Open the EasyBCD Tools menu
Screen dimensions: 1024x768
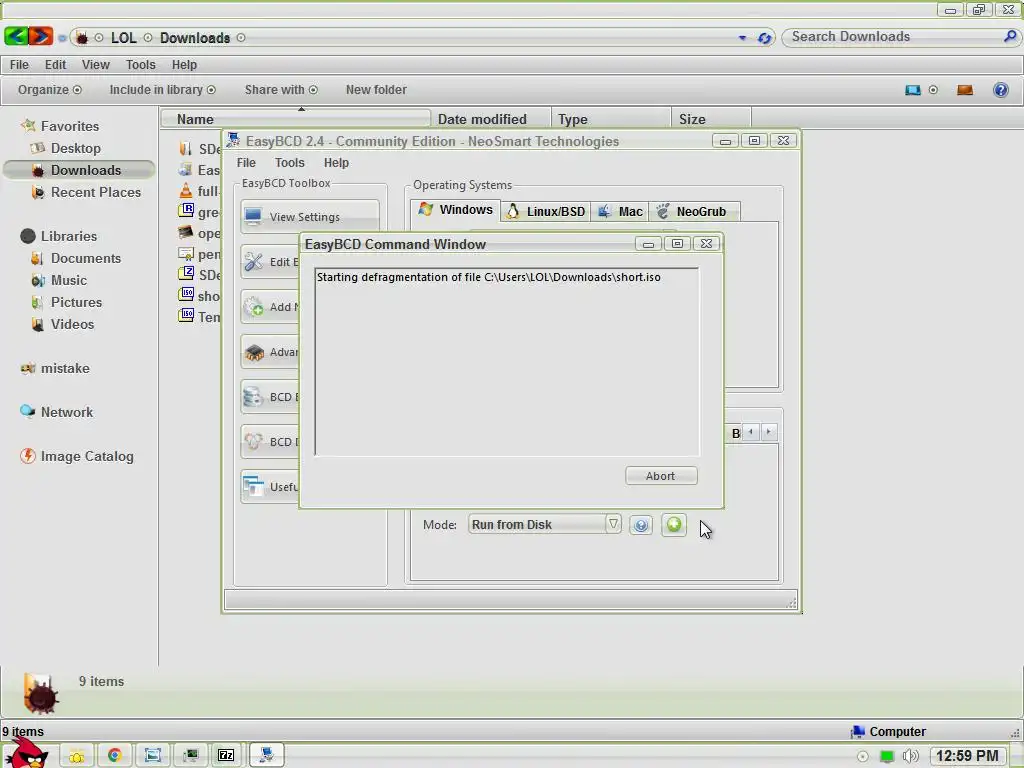[x=289, y=163]
